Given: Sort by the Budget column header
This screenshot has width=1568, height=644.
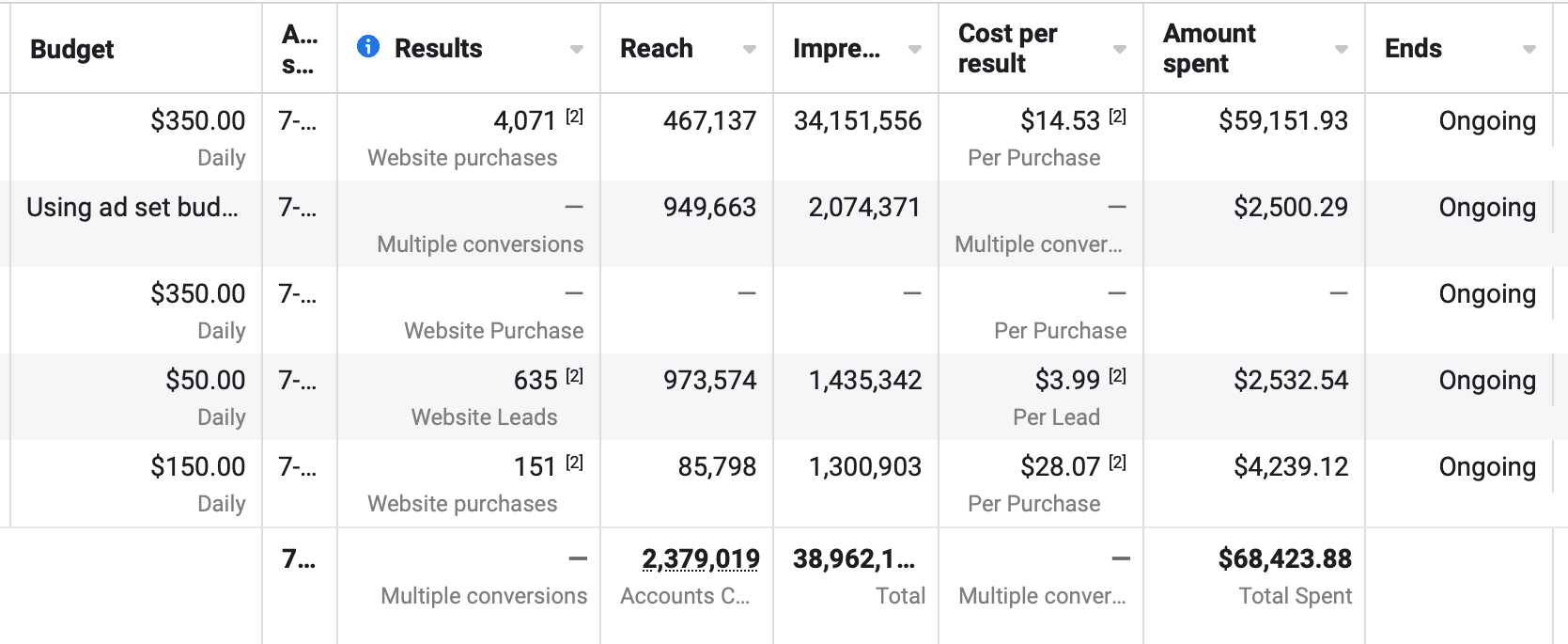Looking at the screenshot, I should pyautogui.click(x=72, y=49).
